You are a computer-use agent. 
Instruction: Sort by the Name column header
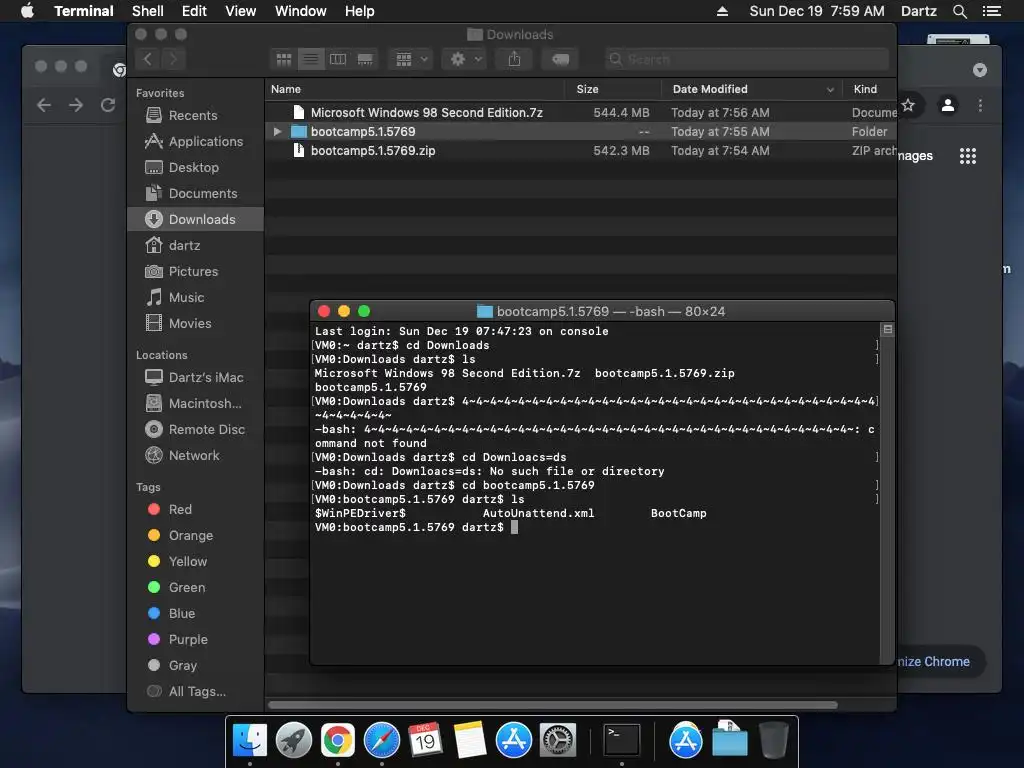pyautogui.click(x=415, y=89)
